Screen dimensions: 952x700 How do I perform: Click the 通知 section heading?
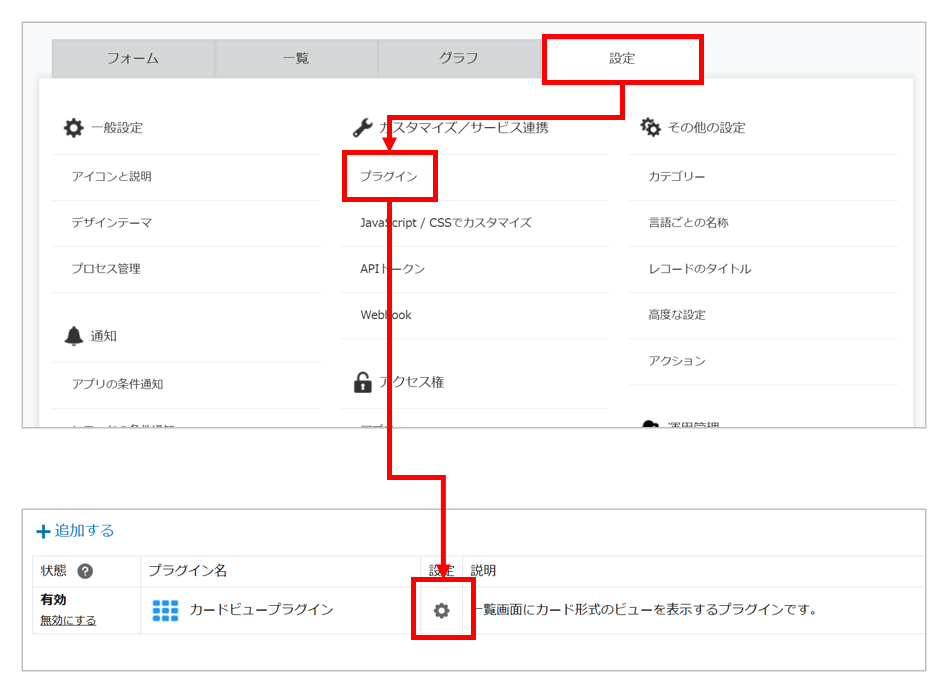pos(103,336)
